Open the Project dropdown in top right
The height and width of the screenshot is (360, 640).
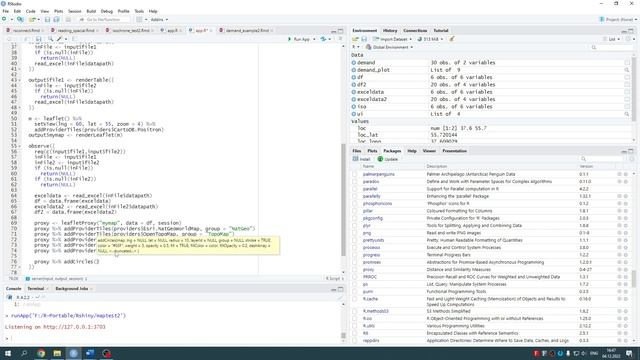point(617,19)
